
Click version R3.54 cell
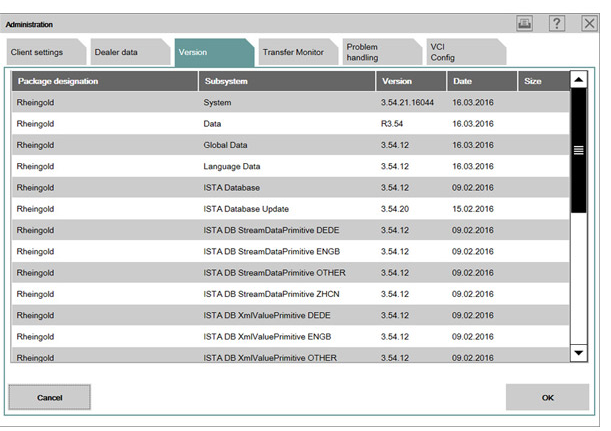pos(392,124)
